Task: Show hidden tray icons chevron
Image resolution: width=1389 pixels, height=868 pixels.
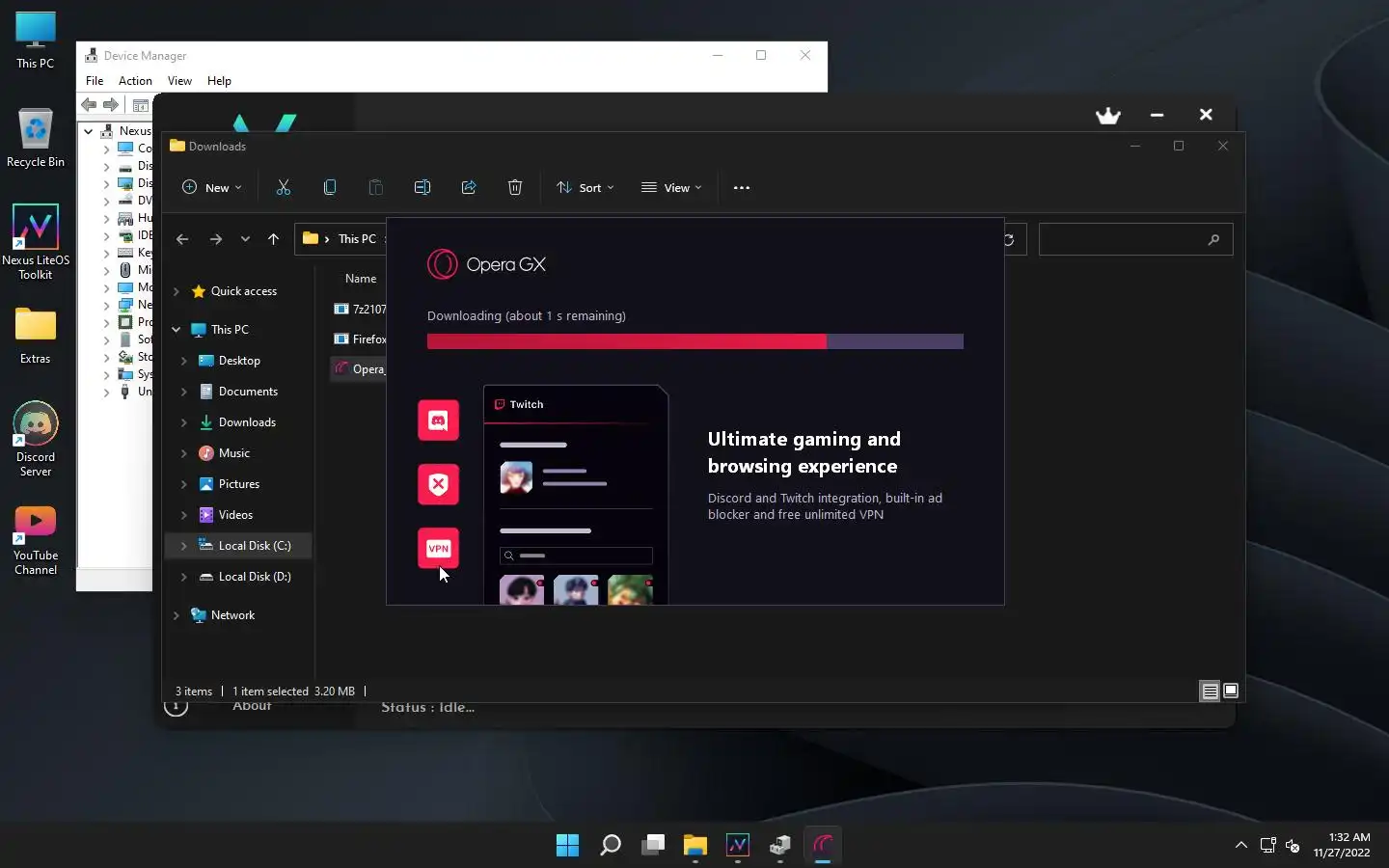Action: click(1241, 845)
